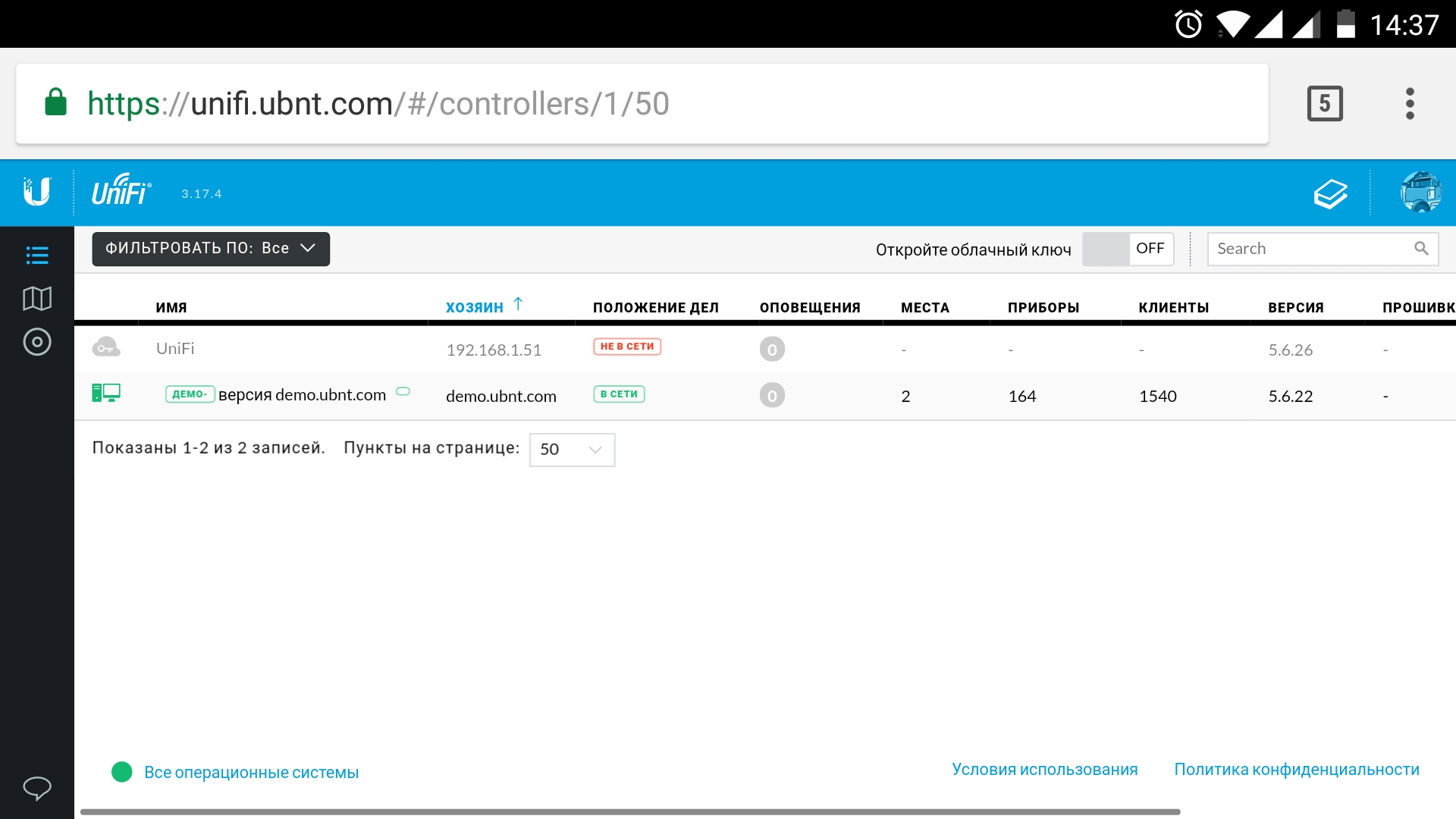Click sites count 2
Viewport: 1456px width, 819px height.
tap(905, 397)
